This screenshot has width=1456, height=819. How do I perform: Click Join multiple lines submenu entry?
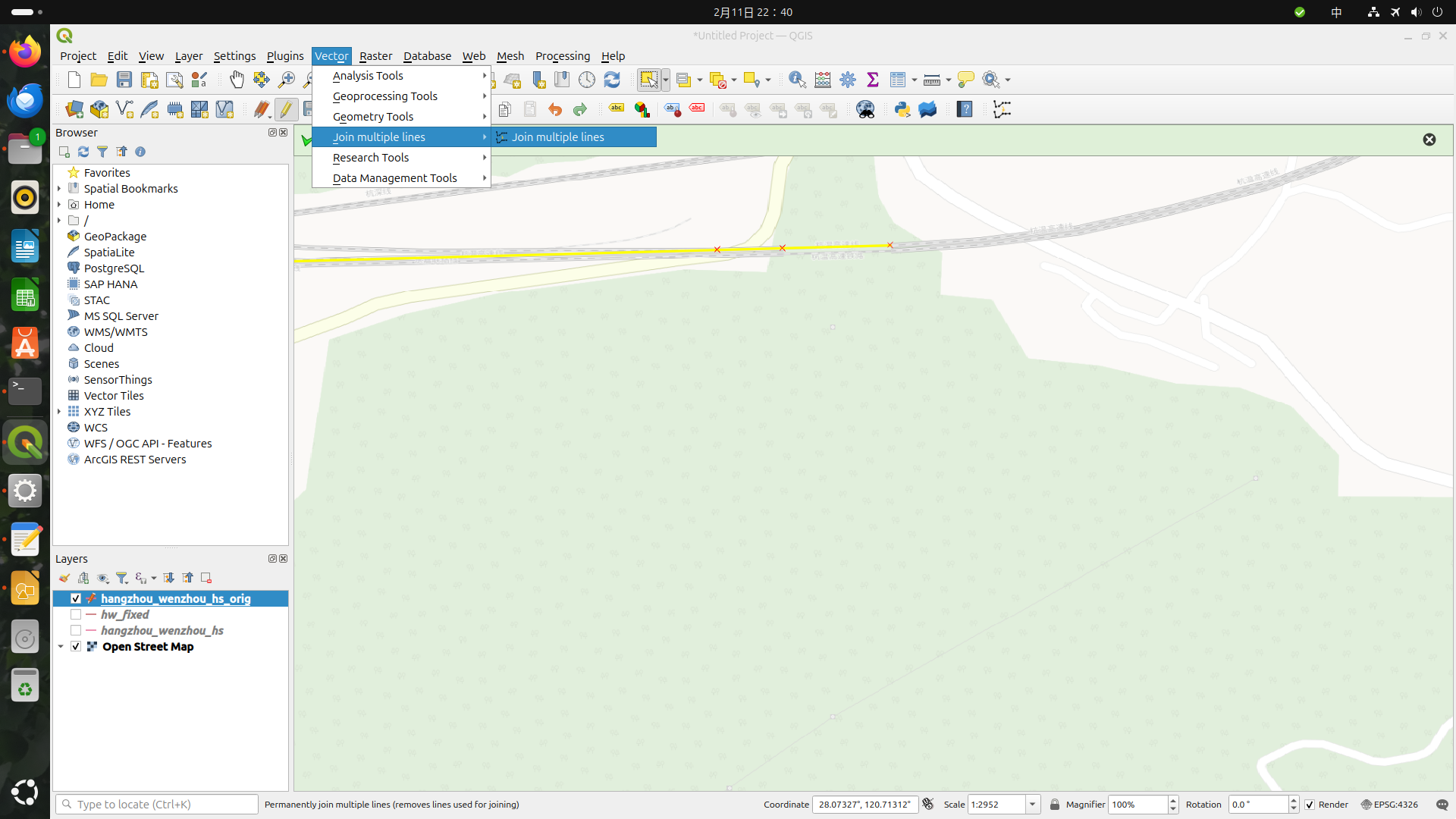[x=558, y=137]
